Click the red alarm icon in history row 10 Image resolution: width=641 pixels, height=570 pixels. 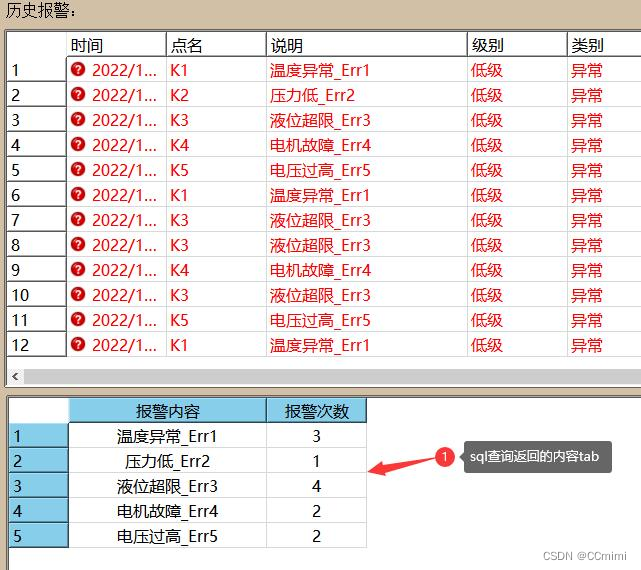coord(78,294)
